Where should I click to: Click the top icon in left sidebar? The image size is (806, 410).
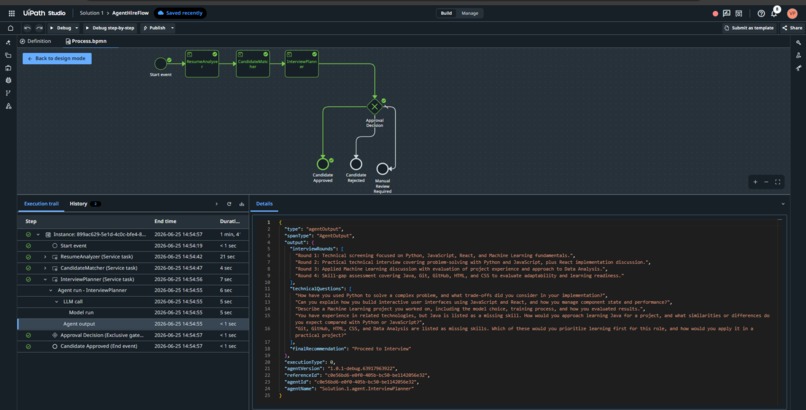[8, 43]
